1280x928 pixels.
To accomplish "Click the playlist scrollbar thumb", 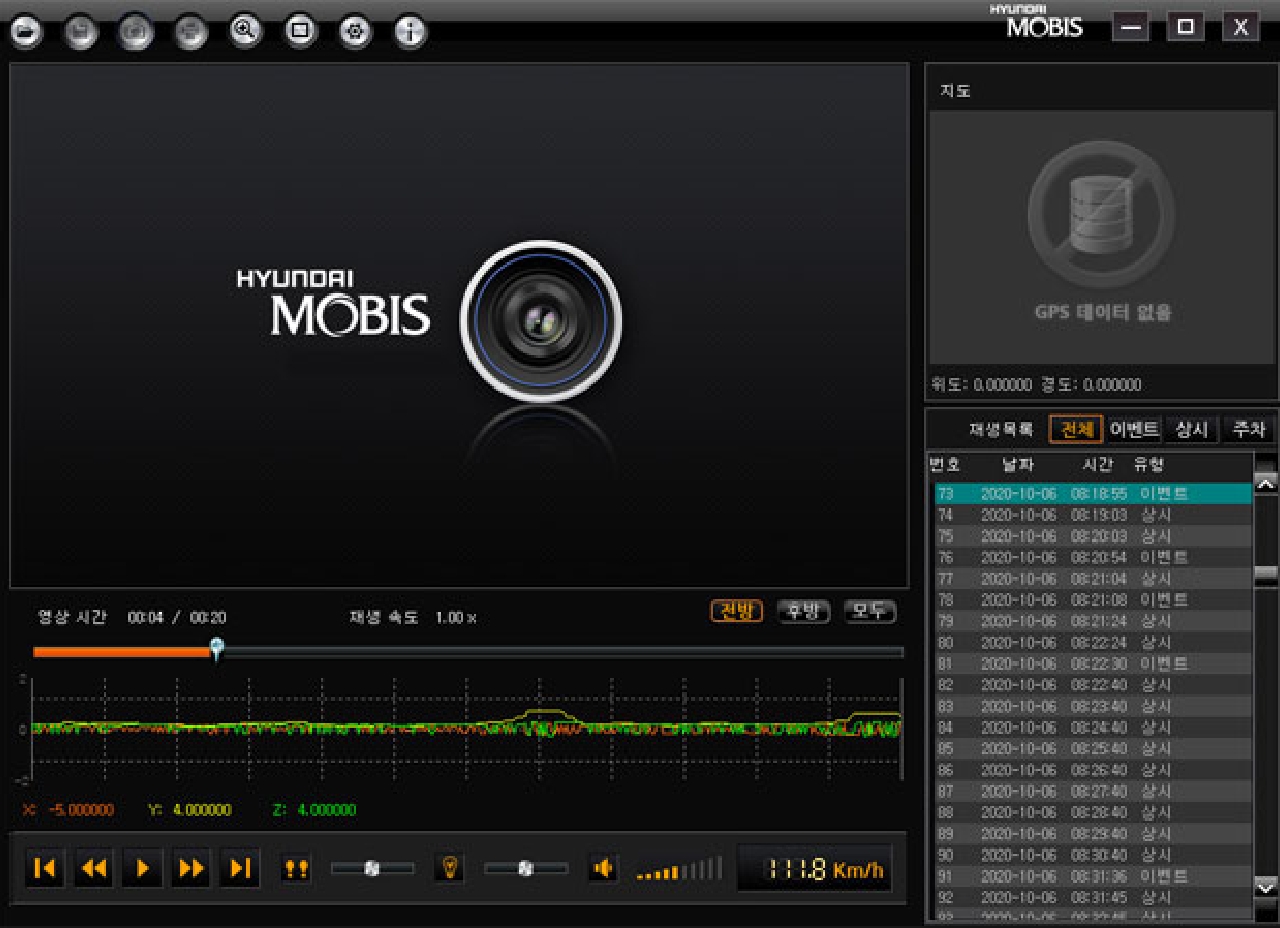I will [1266, 574].
